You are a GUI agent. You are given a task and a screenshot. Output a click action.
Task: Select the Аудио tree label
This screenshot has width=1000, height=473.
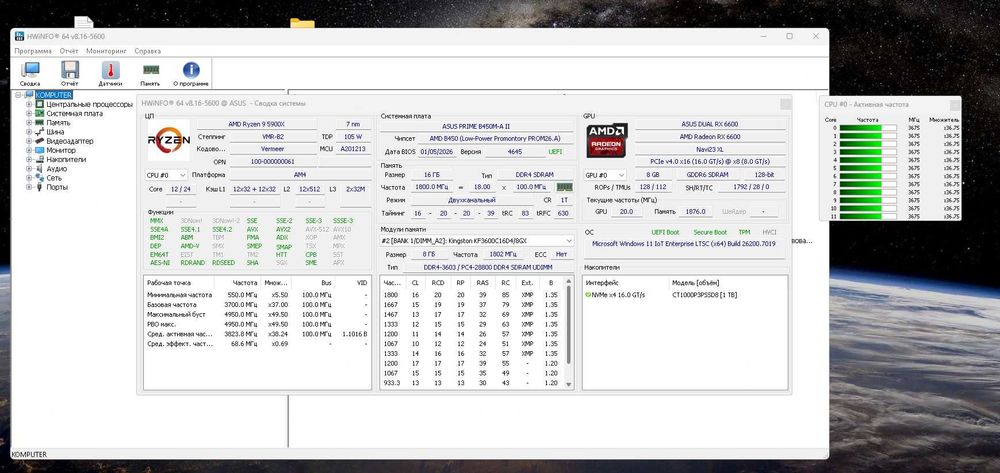[57, 169]
